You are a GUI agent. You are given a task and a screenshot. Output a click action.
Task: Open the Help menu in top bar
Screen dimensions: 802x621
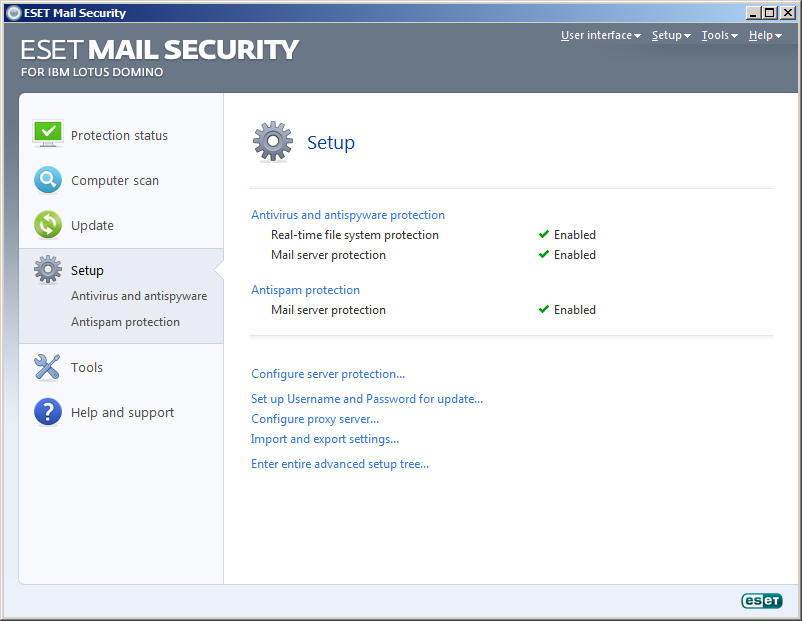(765, 35)
